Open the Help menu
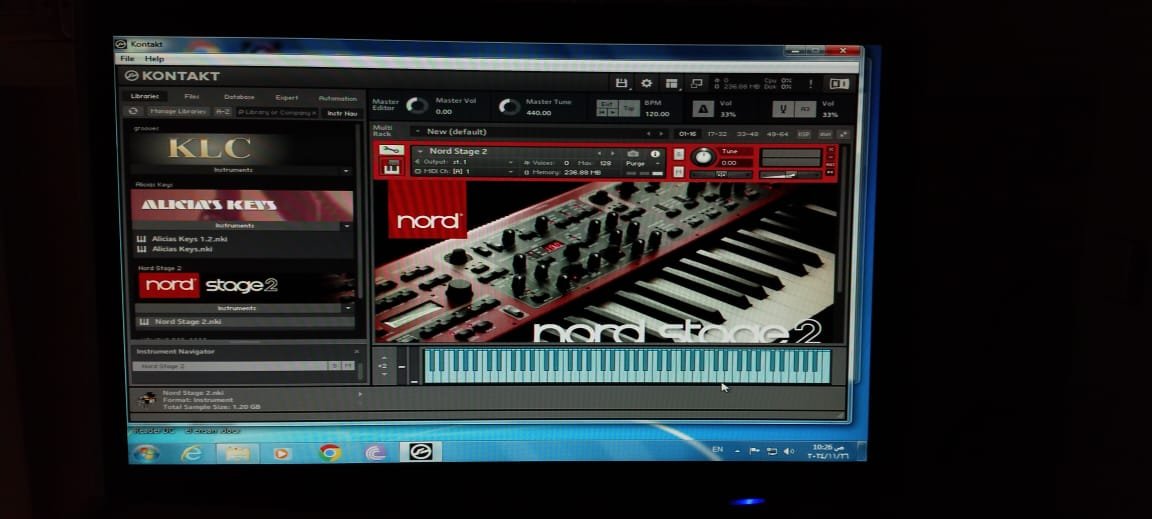This screenshot has height=519, width=1152. 154,58
